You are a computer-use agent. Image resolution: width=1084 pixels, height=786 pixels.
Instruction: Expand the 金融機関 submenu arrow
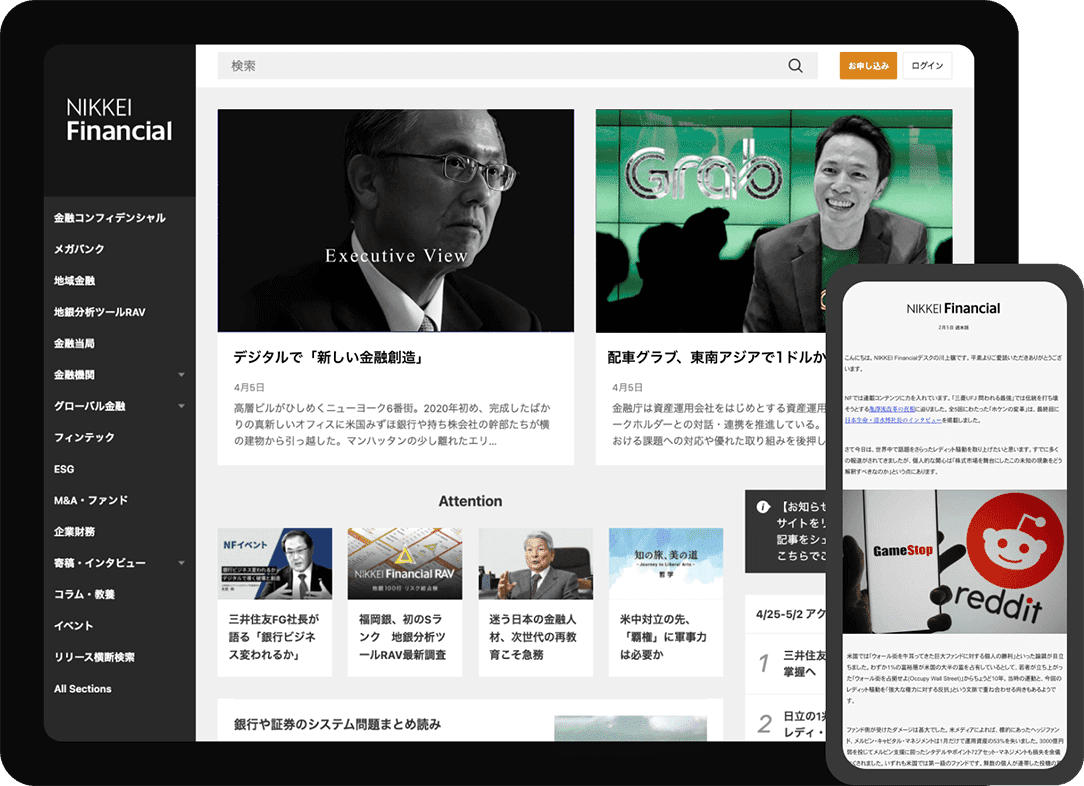pyautogui.click(x=181, y=375)
